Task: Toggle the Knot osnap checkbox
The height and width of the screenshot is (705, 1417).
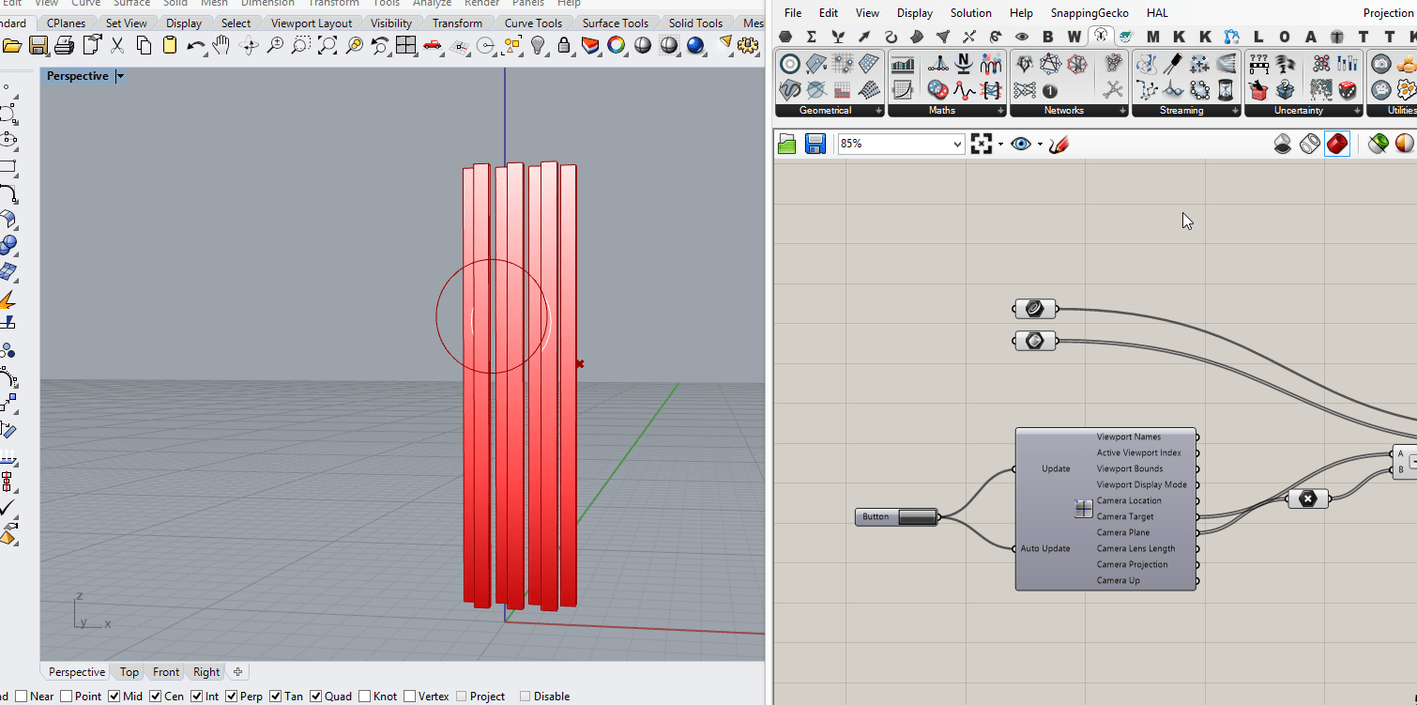Action: 365,696
